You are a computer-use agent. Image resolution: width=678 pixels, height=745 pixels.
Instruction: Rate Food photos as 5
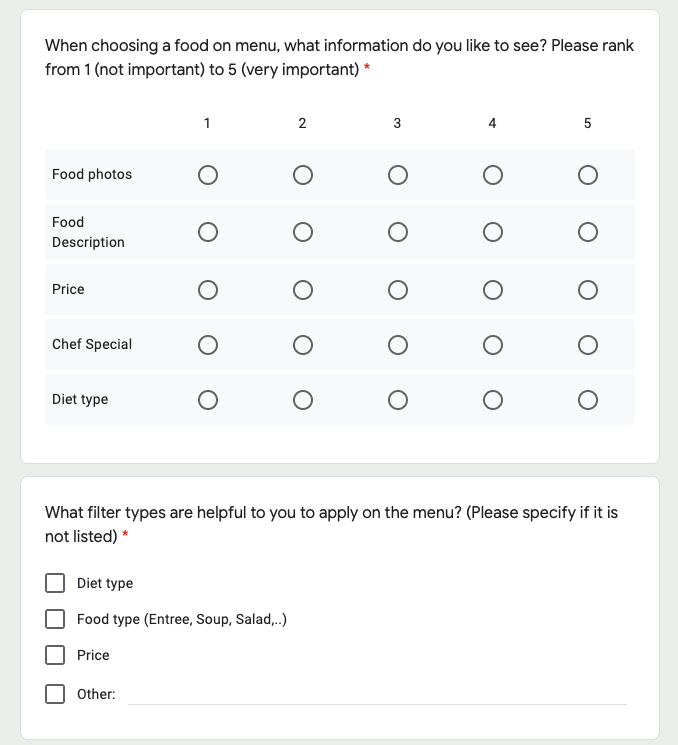point(588,175)
